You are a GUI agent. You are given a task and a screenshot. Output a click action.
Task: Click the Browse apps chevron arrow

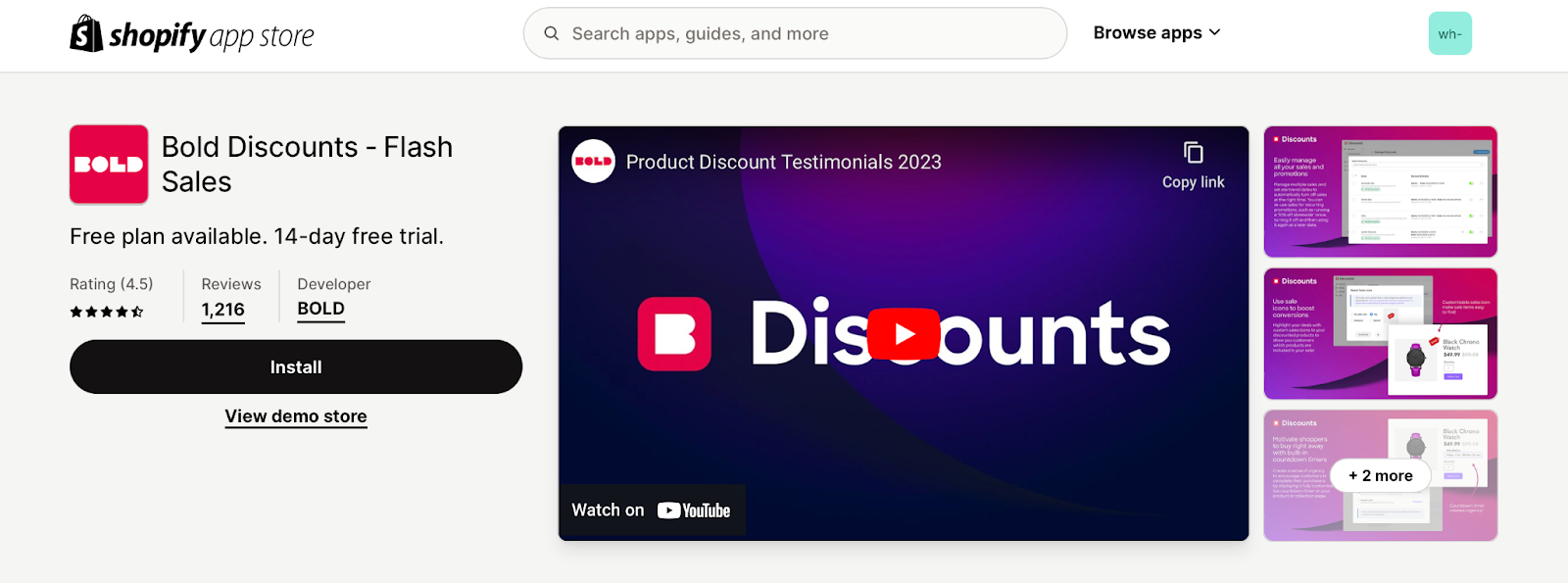coord(1215,32)
